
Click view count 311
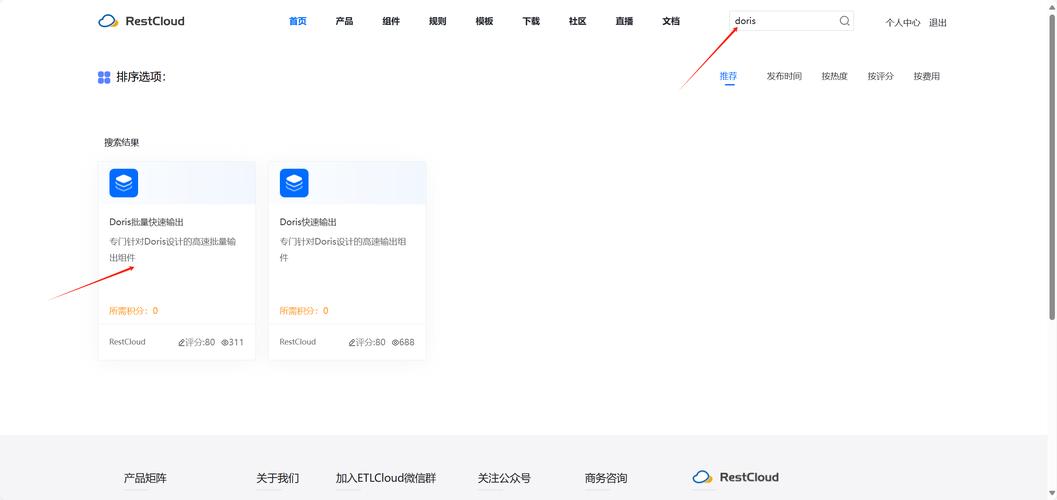tap(236, 342)
